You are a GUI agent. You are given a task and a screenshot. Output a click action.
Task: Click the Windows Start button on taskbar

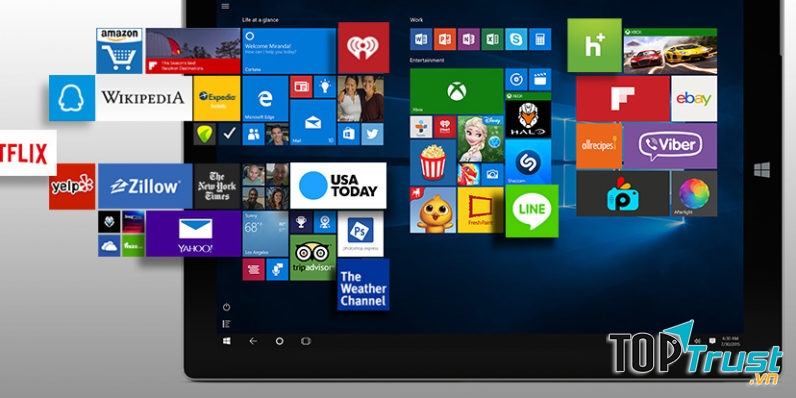[226, 341]
